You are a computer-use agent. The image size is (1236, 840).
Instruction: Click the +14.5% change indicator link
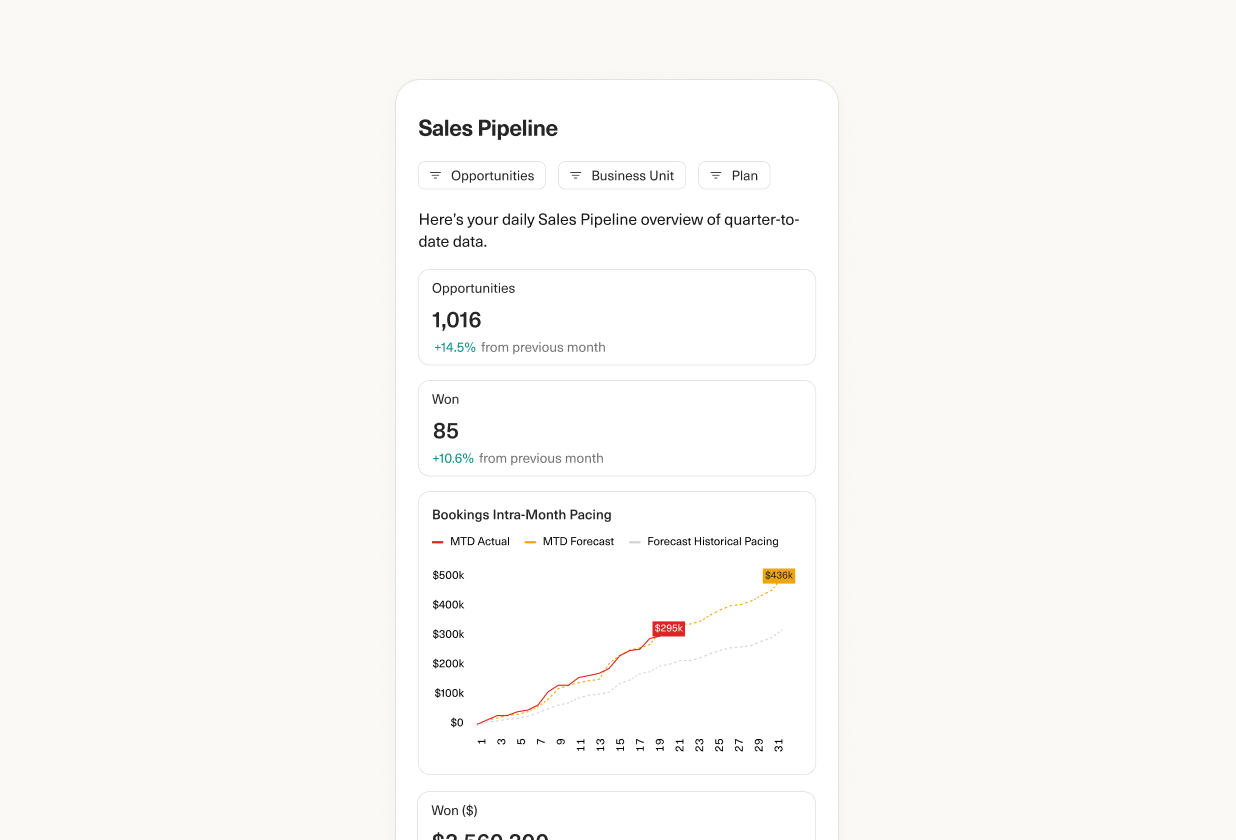(x=455, y=347)
